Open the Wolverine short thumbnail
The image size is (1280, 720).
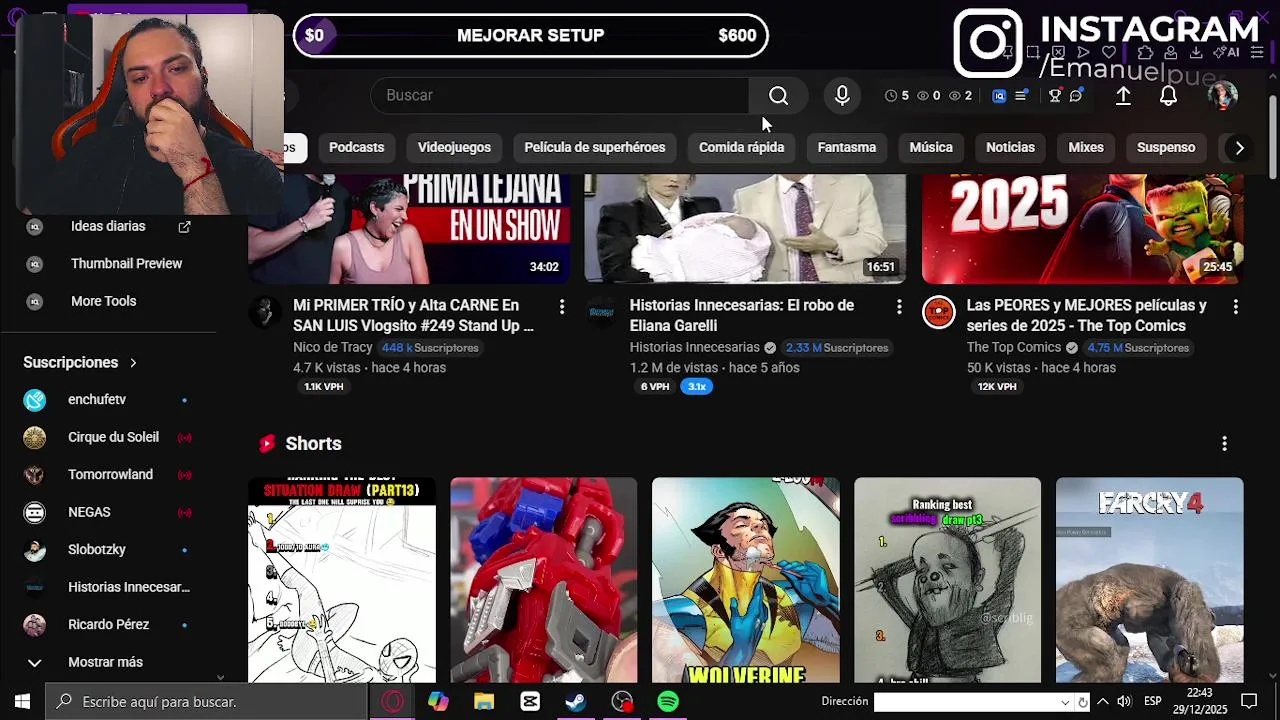point(745,580)
